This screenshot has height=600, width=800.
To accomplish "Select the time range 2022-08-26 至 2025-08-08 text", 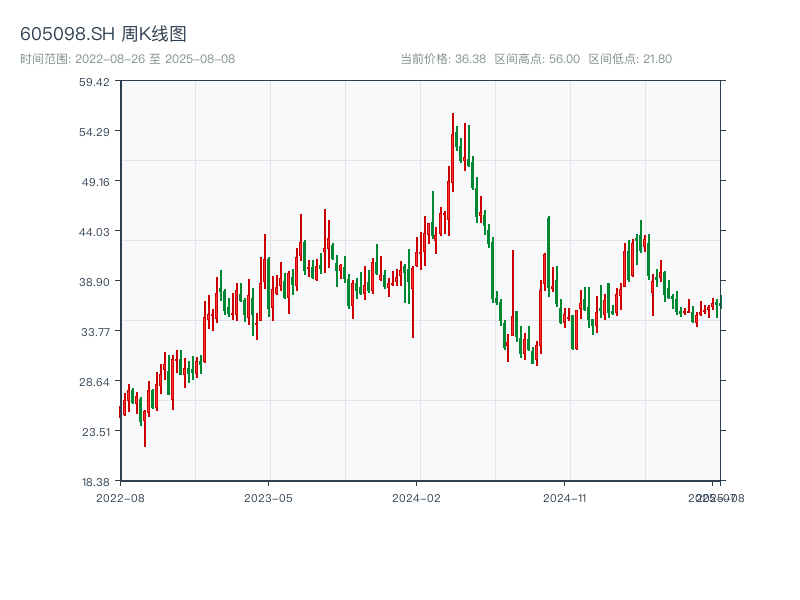I will tap(128, 59).
